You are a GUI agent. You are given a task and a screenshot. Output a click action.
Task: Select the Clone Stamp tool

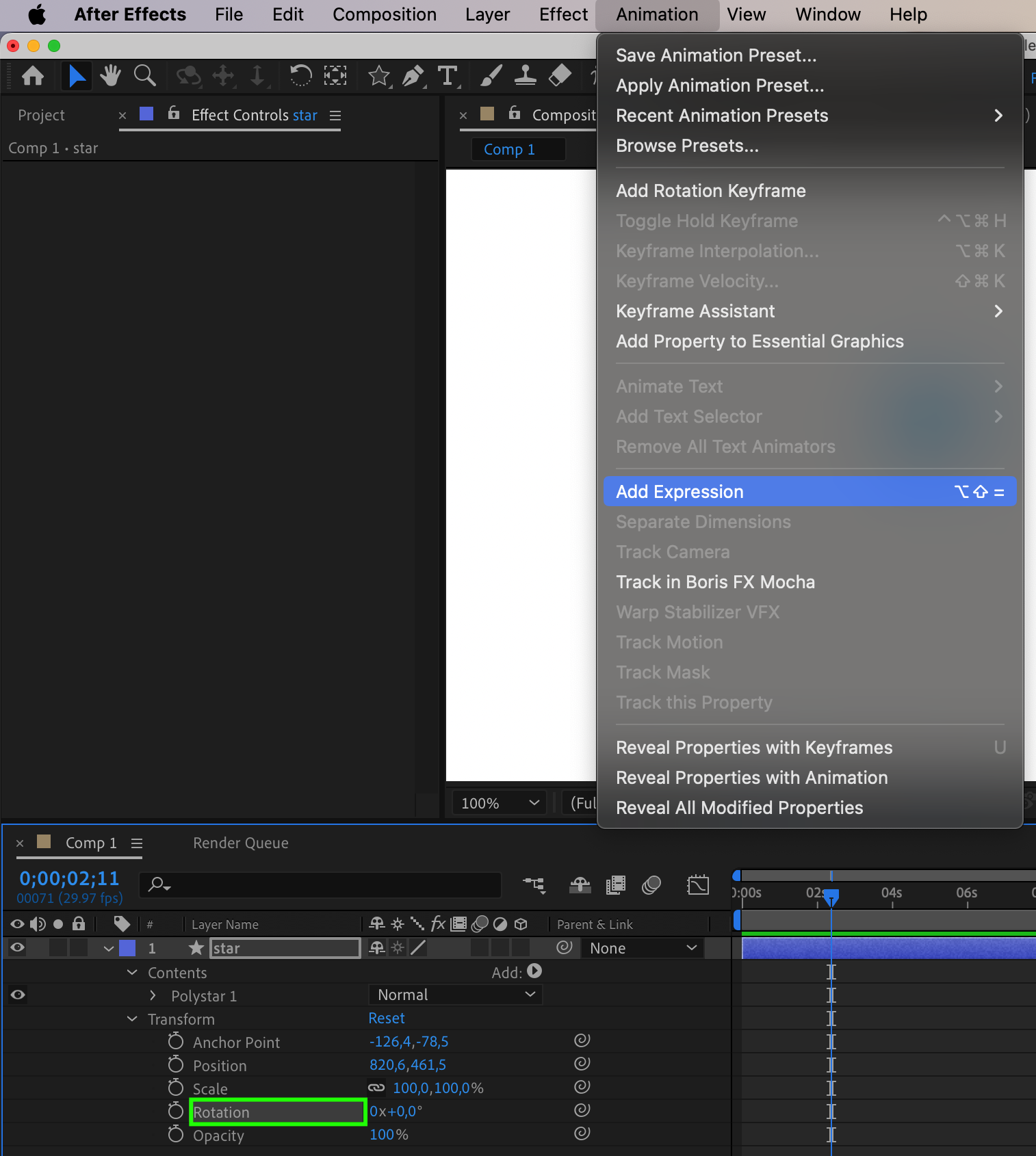pos(525,75)
